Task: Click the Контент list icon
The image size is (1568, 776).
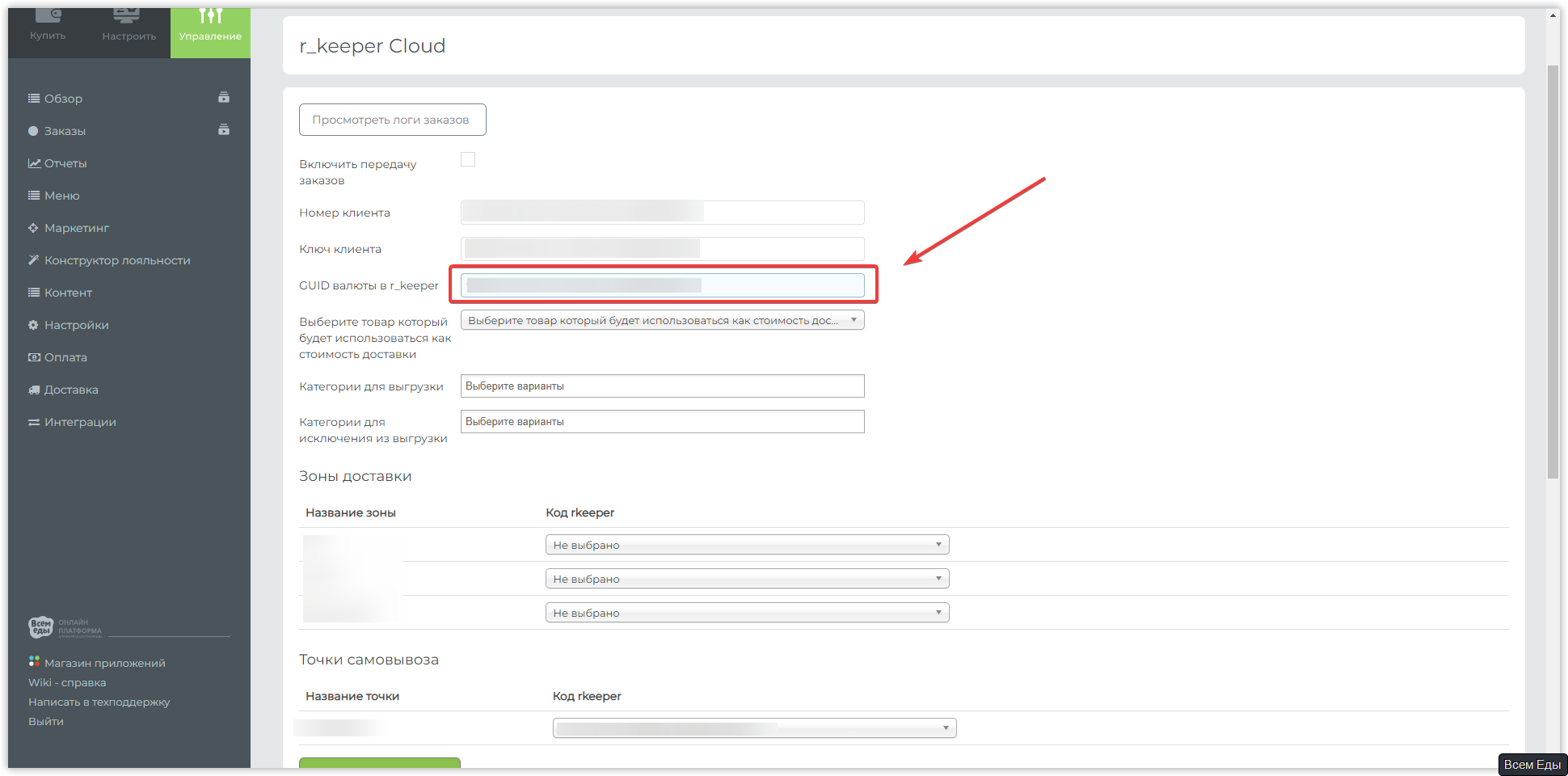Action: pyautogui.click(x=34, y=293)
